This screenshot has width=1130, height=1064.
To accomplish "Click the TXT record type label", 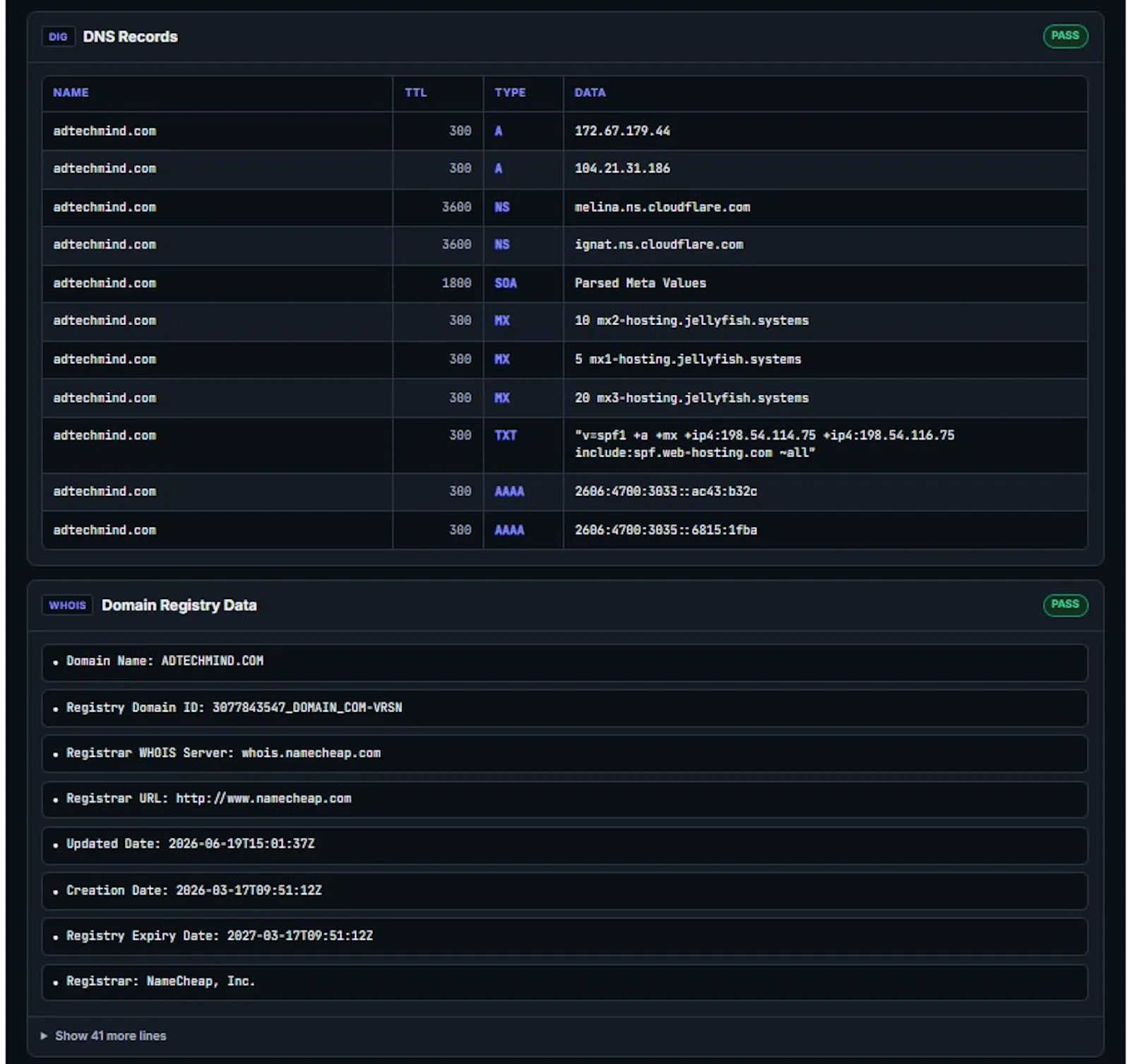I will 506,436.
